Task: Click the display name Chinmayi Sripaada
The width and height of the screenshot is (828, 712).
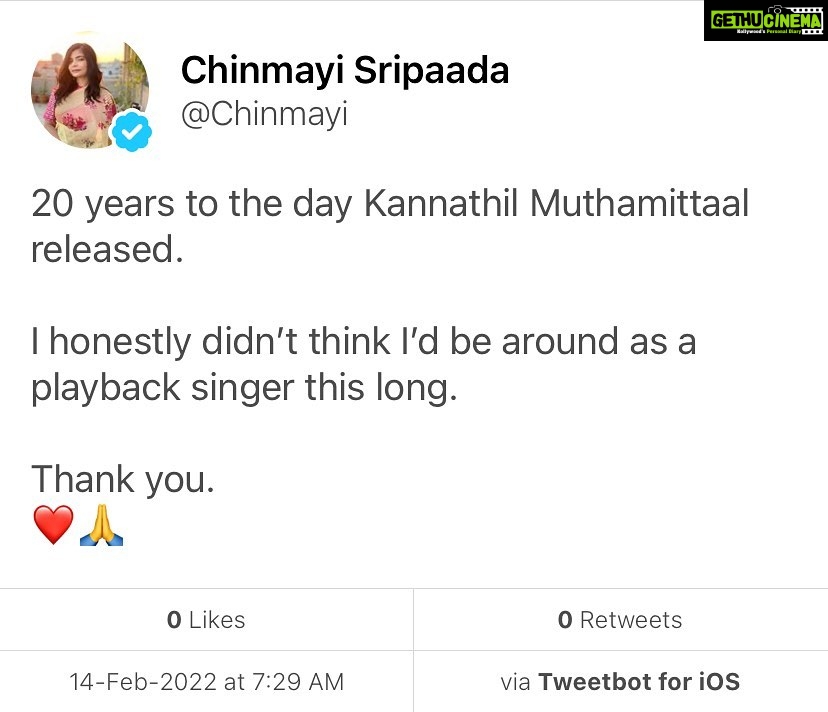Action: pyautogui.click(x=344, y=71)
